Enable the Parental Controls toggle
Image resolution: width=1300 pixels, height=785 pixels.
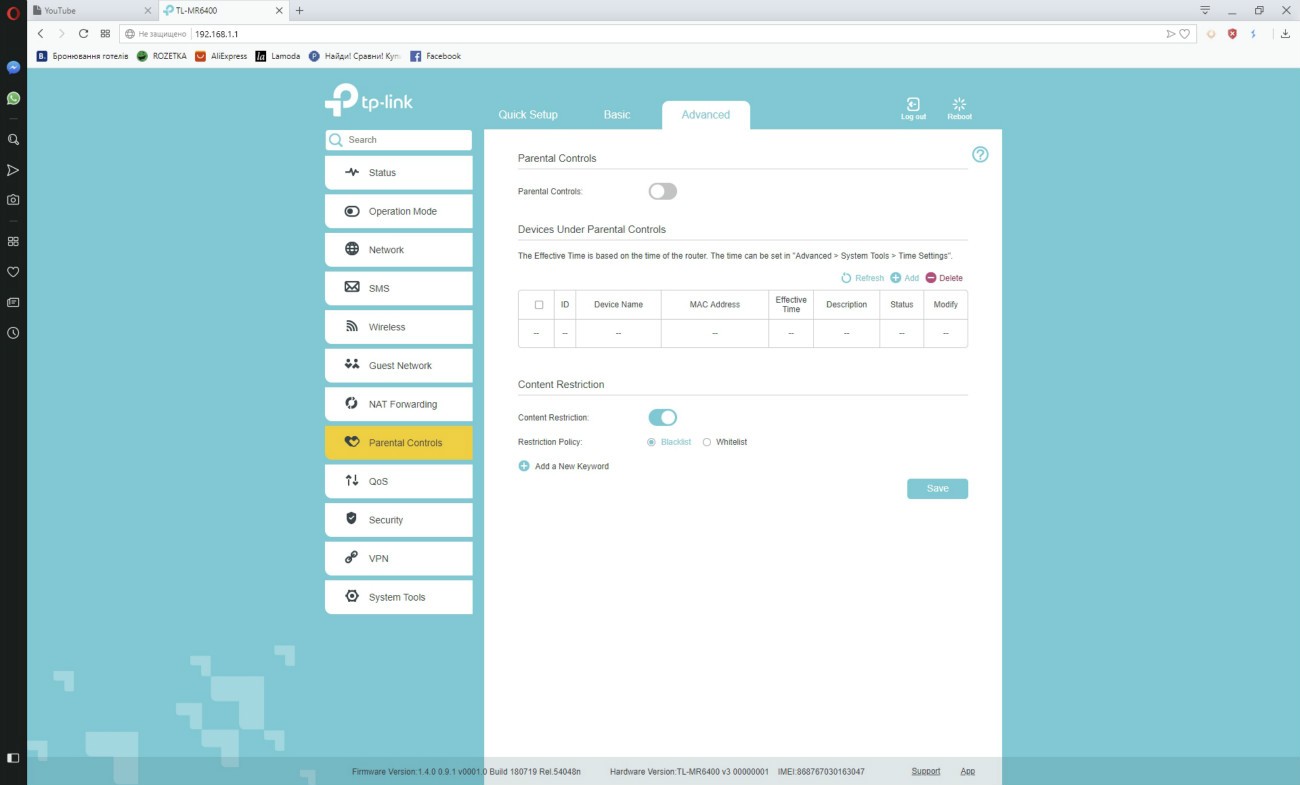(x=662, y=191)
